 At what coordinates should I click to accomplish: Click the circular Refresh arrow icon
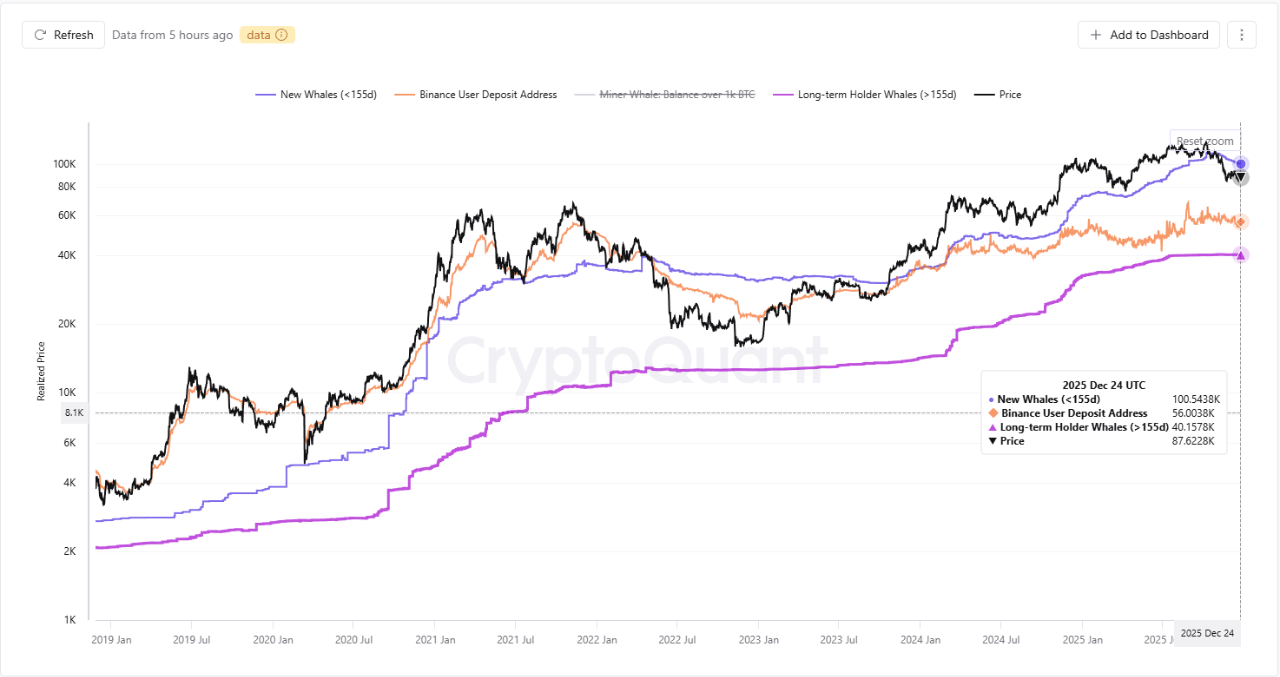click(x=38, y=34)
